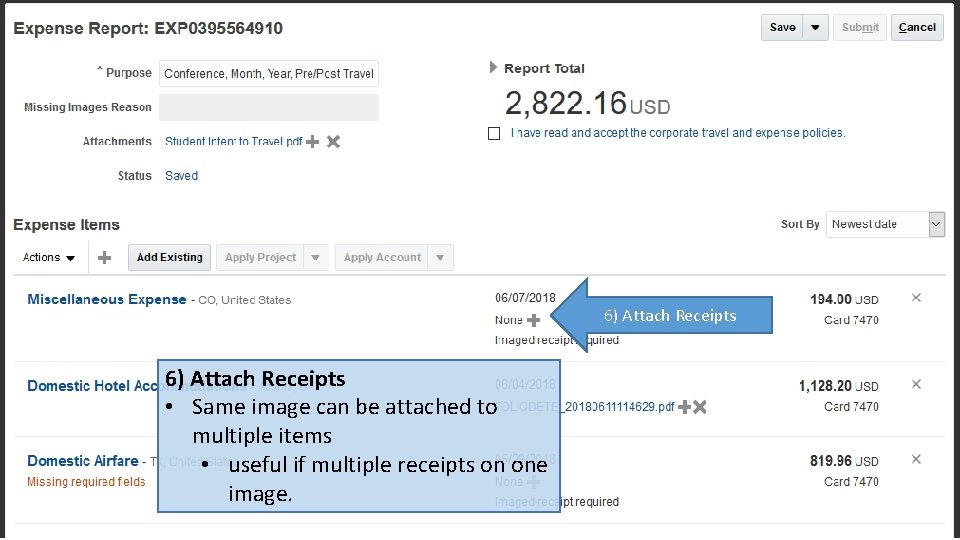Screen dimensions: 960x540
Task: Accept corporate travel and expense policies checkbox
Action: coord(494,133)
